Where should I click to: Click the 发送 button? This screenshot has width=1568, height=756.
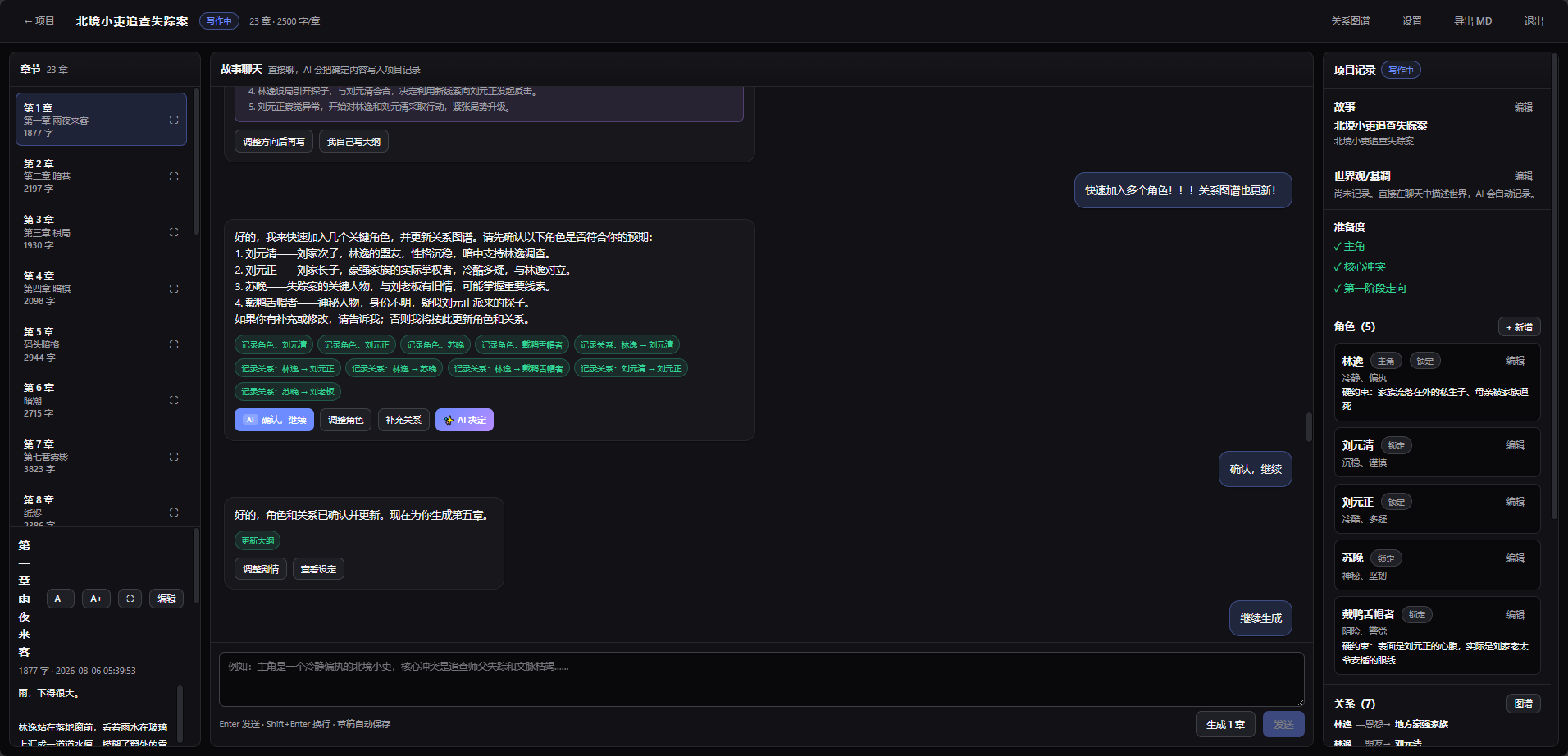pyautogui.click(x=1283, y=725)
